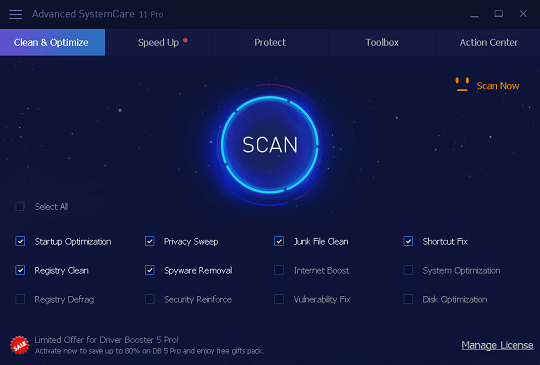The width and height of the screenshot is (540, 365).
Task: Click the promo text about saving 80% on DB 5 Pro
Action: pos(149,351)
